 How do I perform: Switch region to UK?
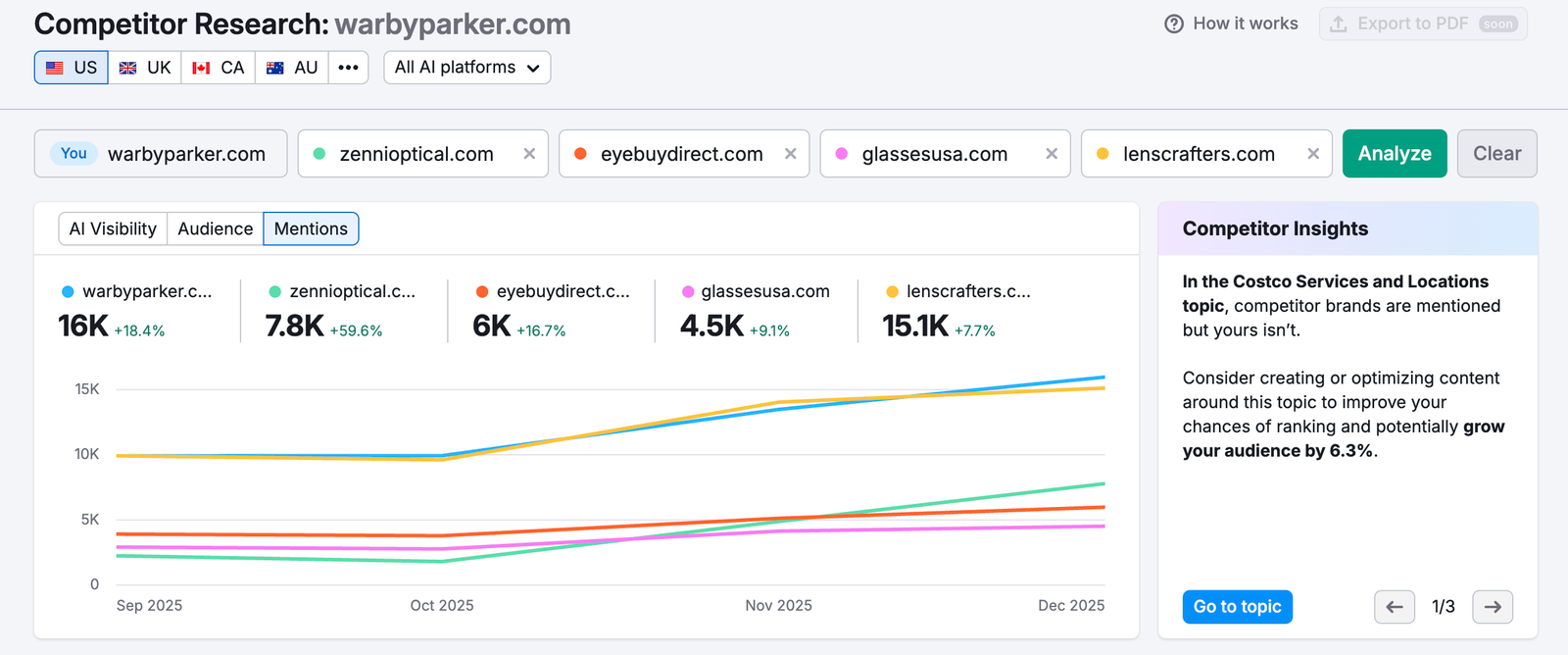pyautogui.click(x=145, y=68)
